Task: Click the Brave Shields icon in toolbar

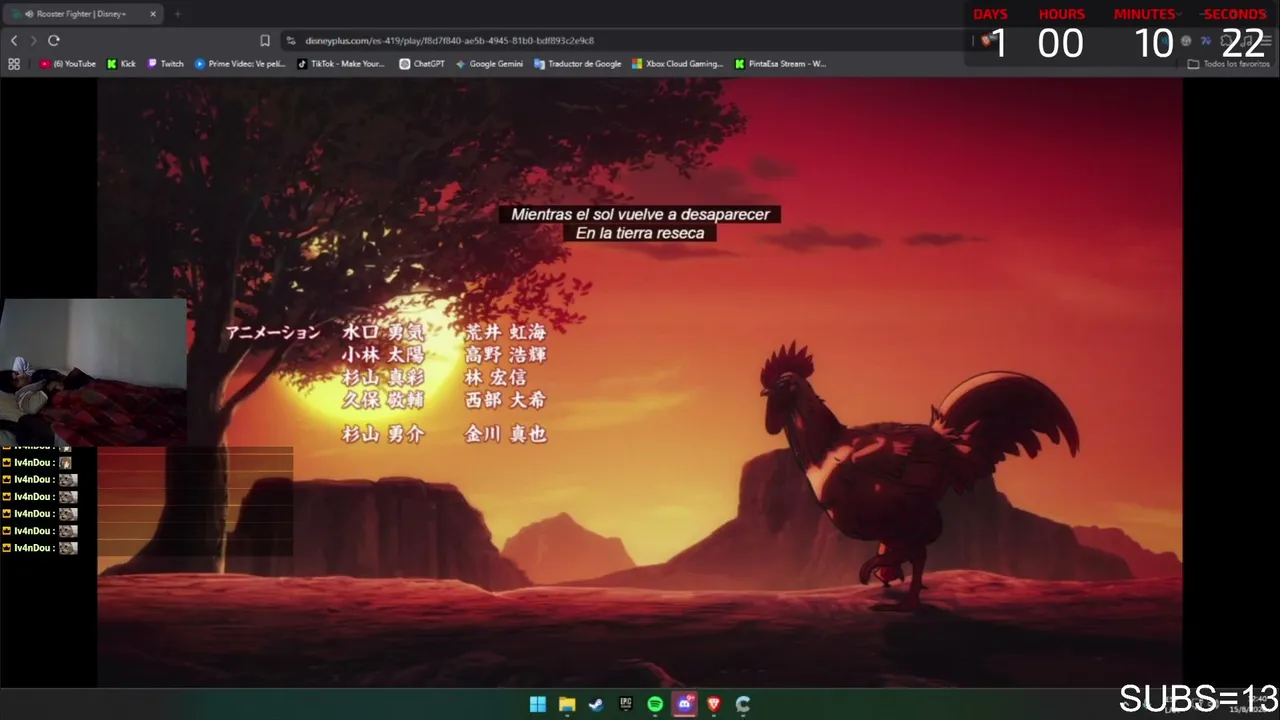Action: click(x=987, y=40)
